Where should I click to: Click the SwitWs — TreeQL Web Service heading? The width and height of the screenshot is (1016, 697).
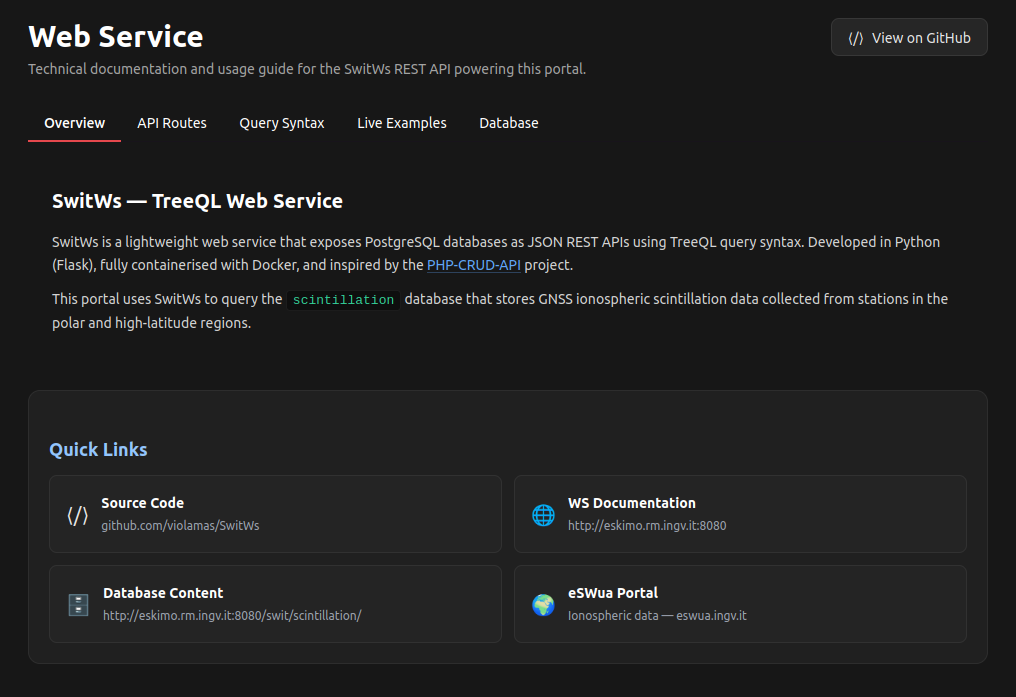pyautogui.click(x=198, y=200)
